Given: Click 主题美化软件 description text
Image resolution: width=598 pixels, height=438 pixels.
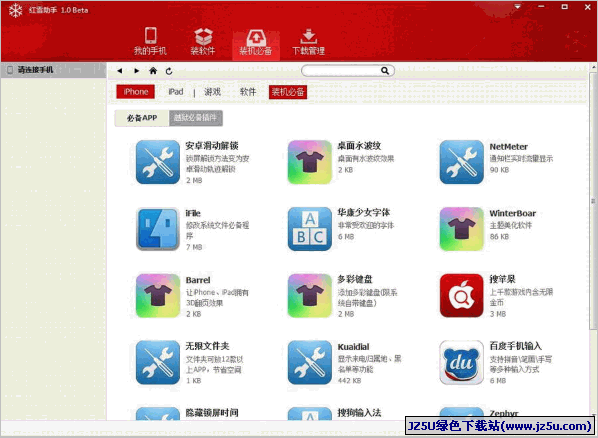Looking at the screenshot, I should [511, 225].
